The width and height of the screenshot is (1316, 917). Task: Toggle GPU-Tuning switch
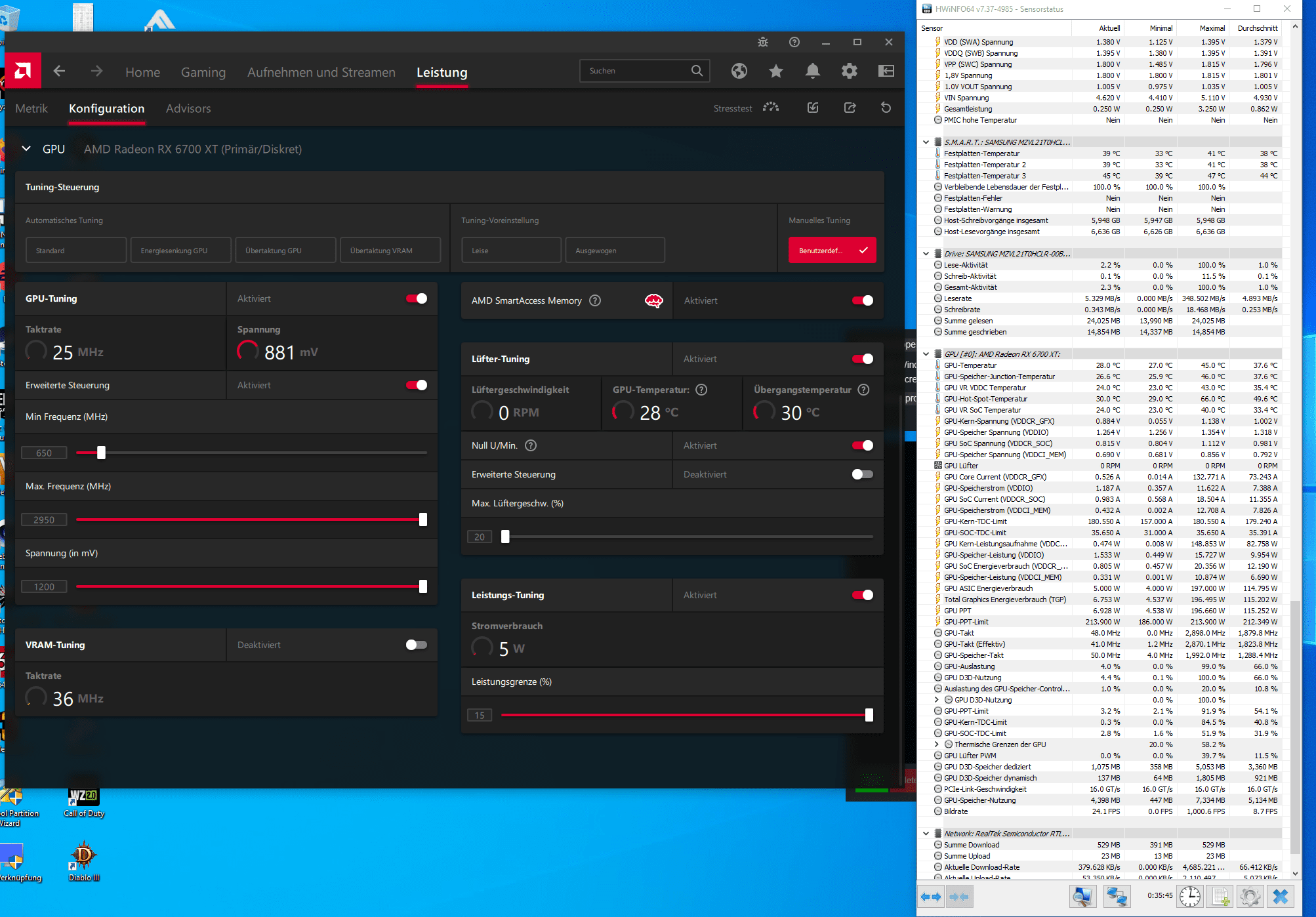point(417,298)
